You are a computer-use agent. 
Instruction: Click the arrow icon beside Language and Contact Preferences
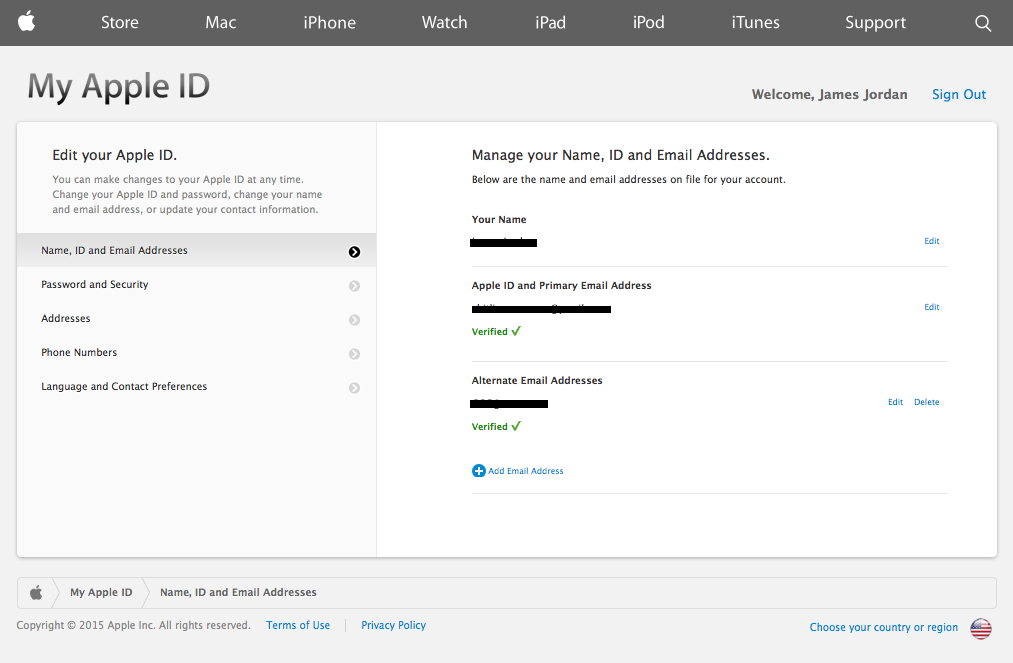tap(354, 388)
